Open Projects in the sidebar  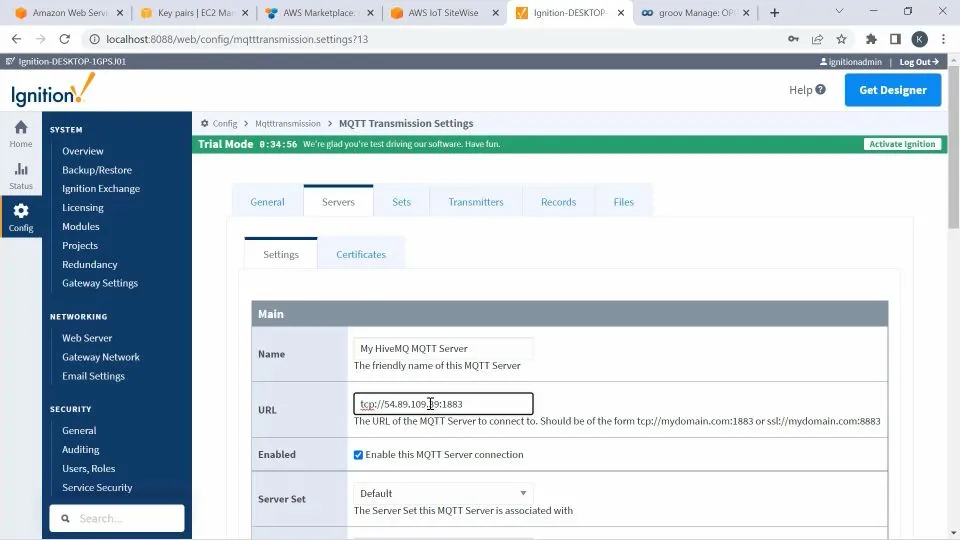point(80,246)
